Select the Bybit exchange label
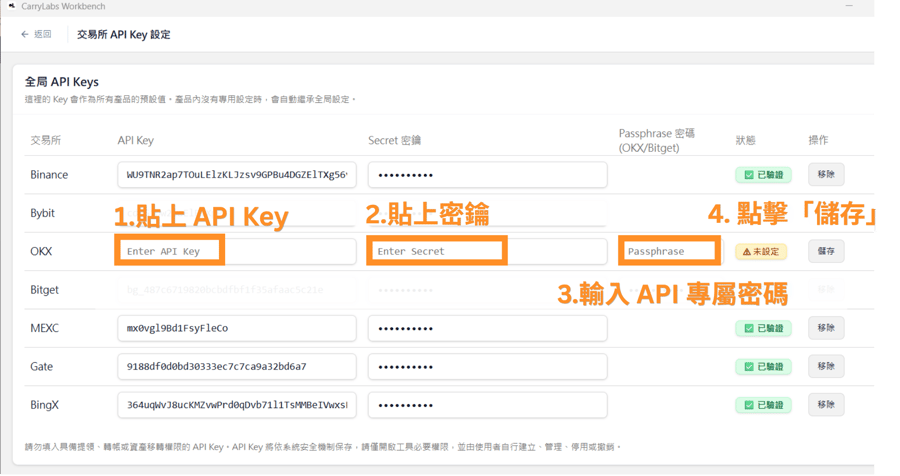Viewport: 900px width, 476px height. pyautogui.click(x=42, y=213)
